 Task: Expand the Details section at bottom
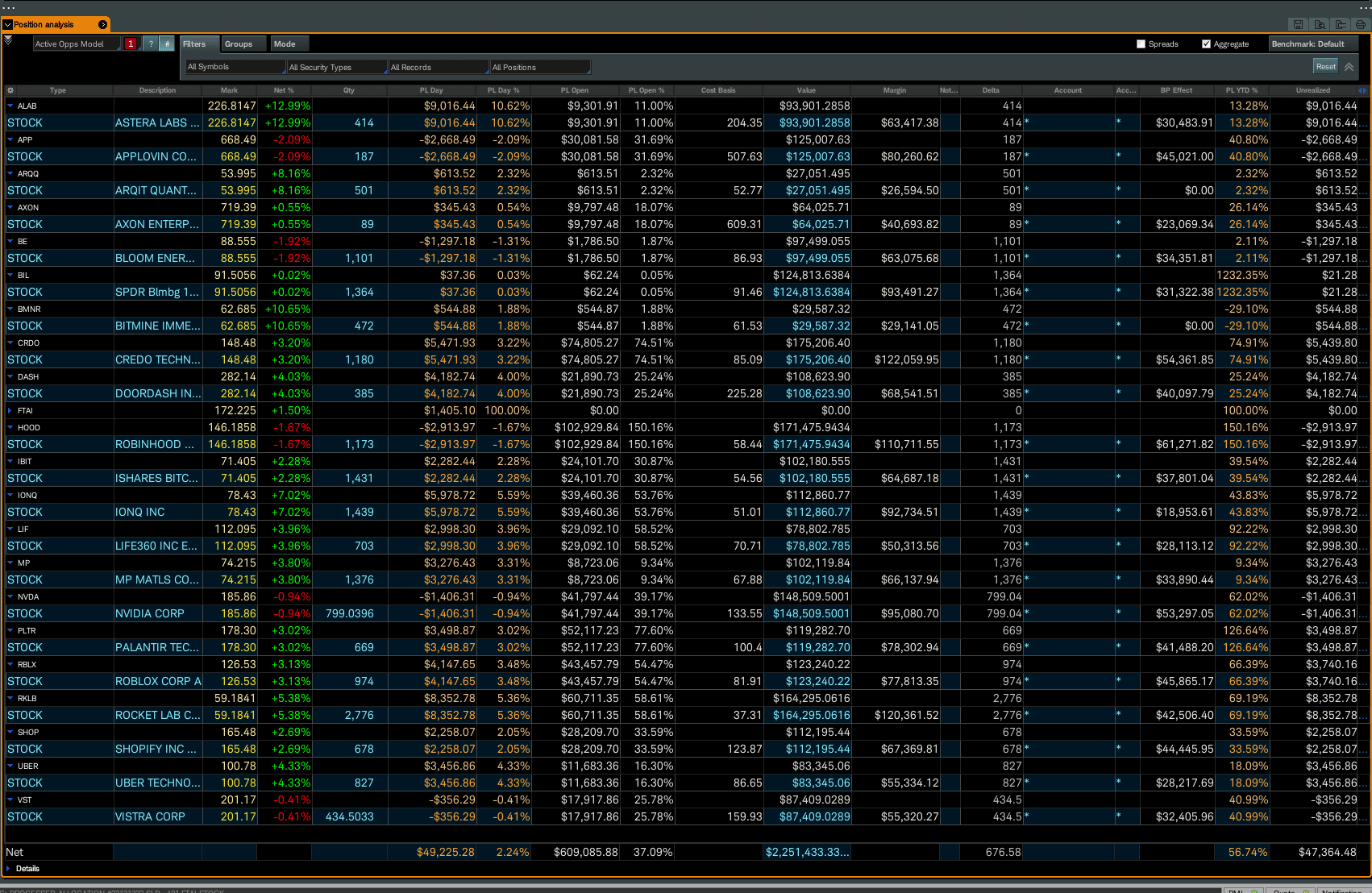(x=10, y=868)
